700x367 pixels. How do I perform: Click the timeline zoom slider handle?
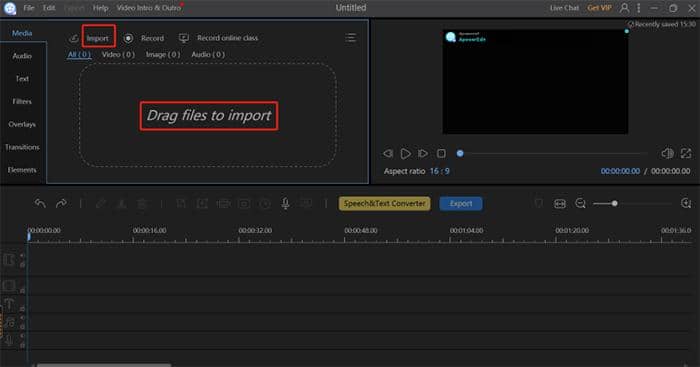click(615, 204)
